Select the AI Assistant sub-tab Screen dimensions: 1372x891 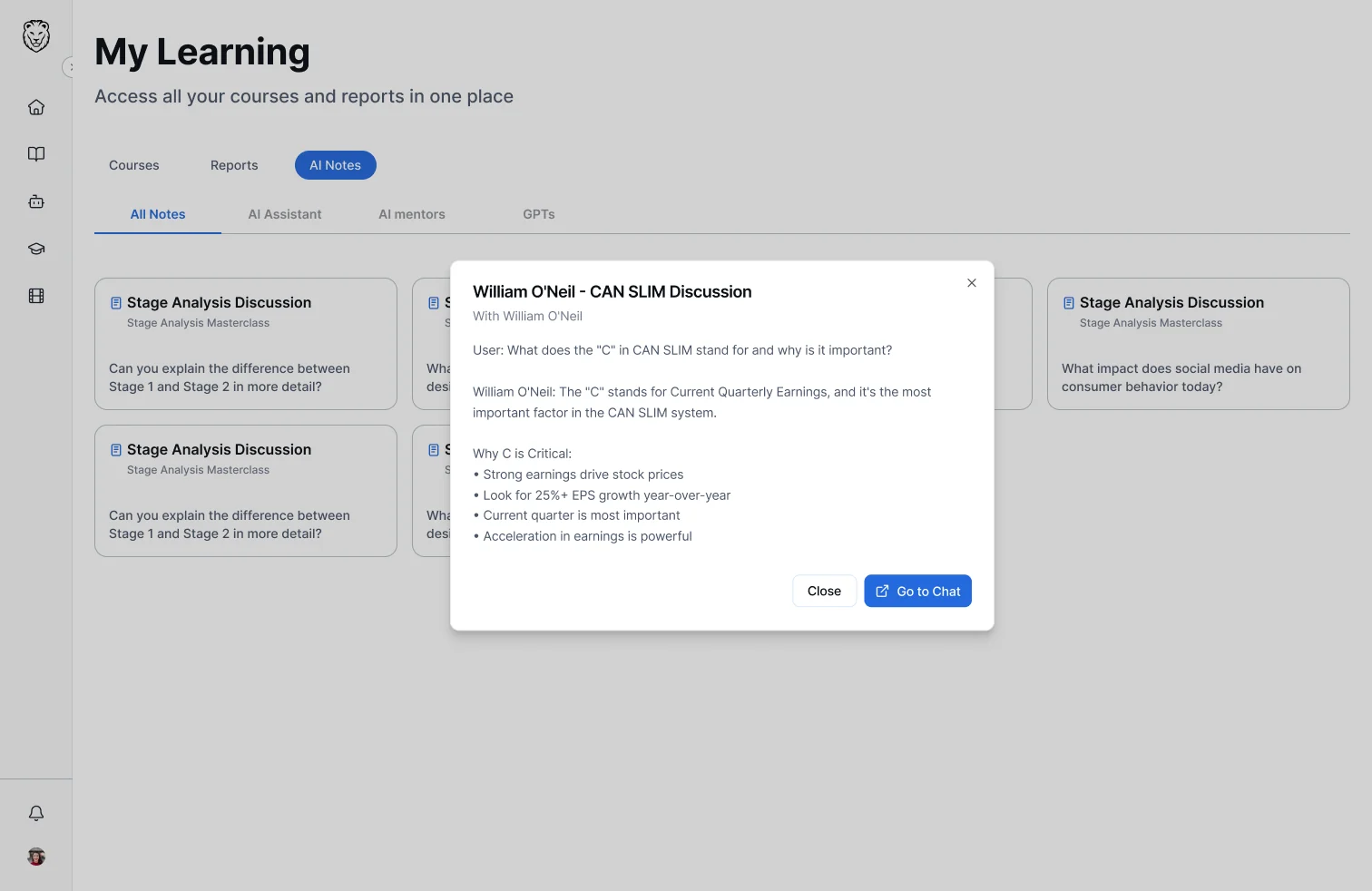(x=285, y=214)
